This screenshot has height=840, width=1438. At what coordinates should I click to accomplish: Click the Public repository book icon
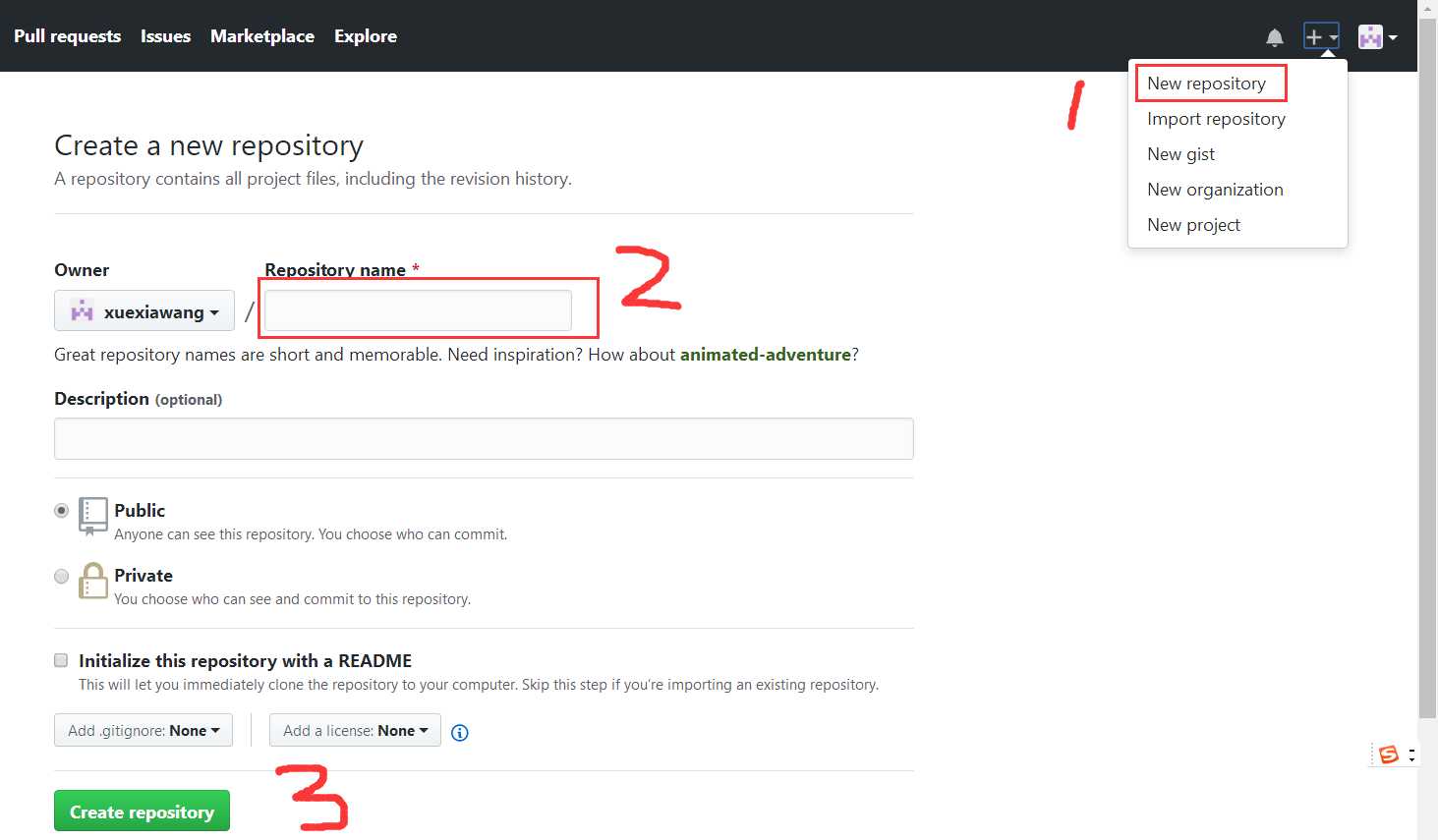point(92,516)
